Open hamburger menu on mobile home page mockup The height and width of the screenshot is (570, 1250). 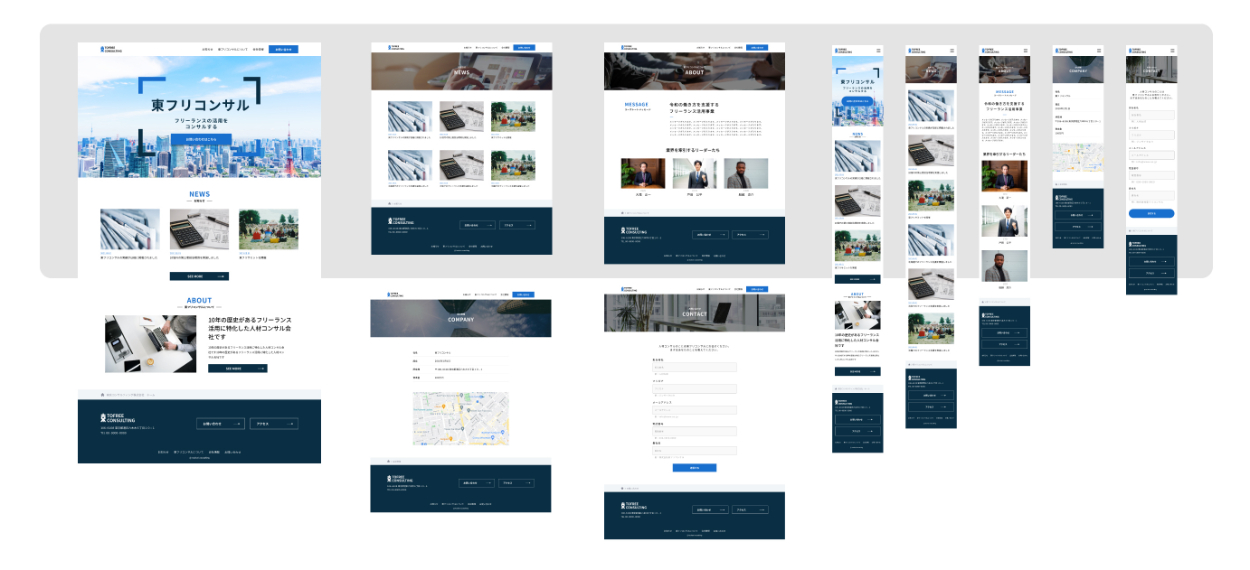(878, 50)
